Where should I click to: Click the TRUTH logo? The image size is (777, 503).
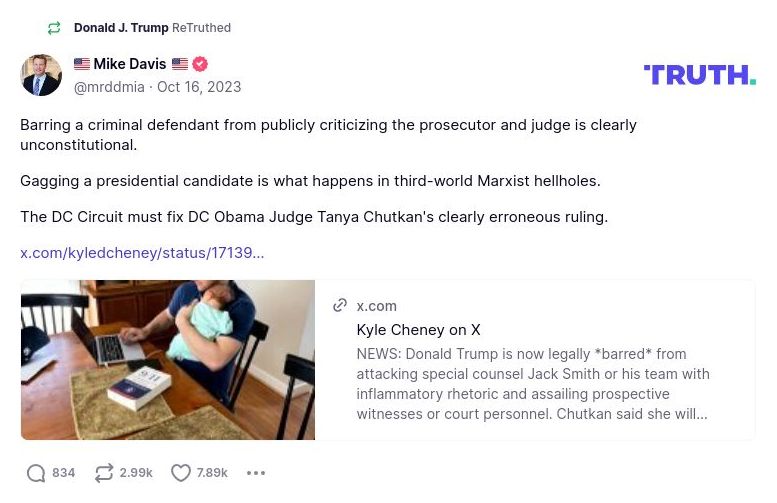coord(699,75)
